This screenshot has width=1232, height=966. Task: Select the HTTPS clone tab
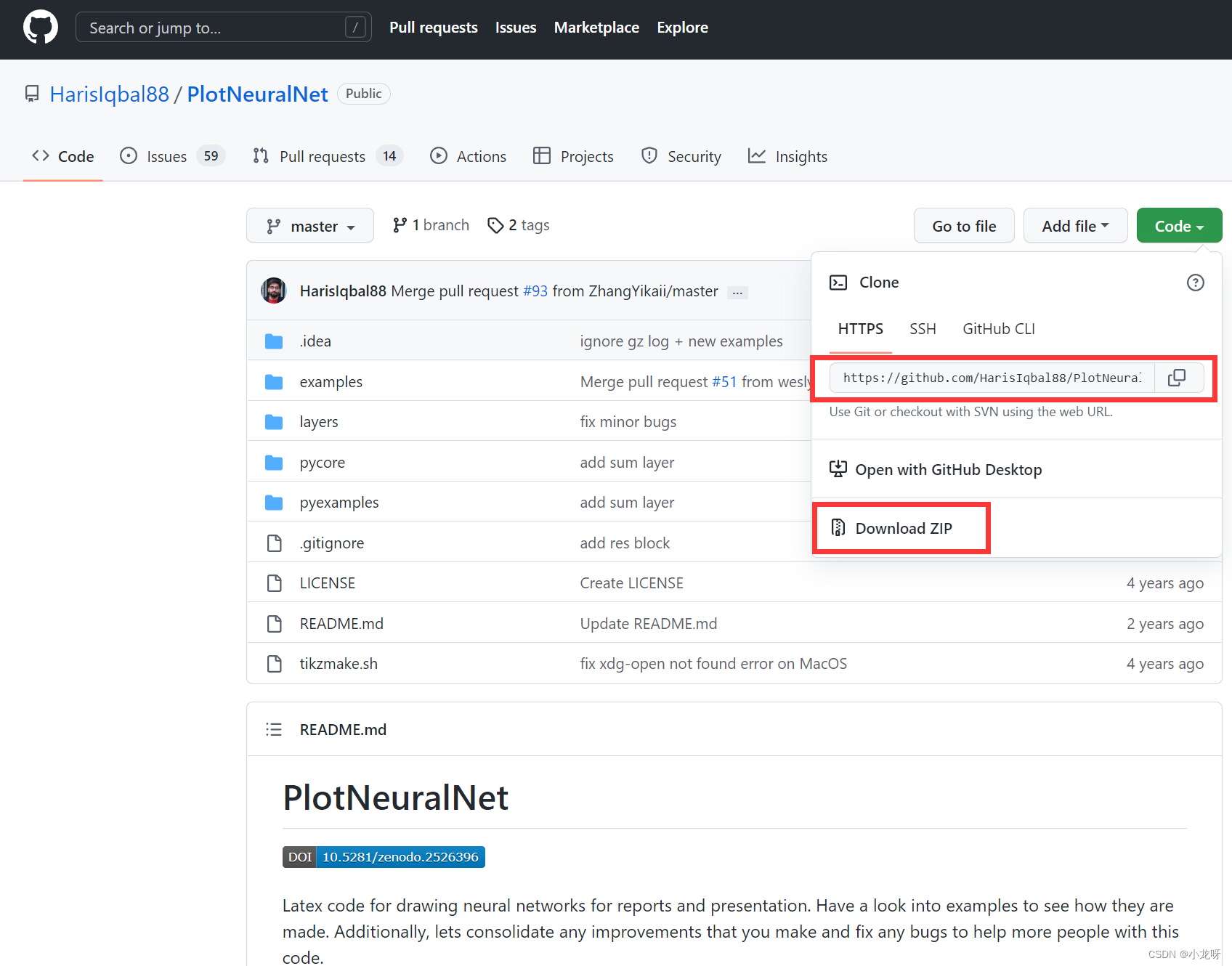(861, 329)
